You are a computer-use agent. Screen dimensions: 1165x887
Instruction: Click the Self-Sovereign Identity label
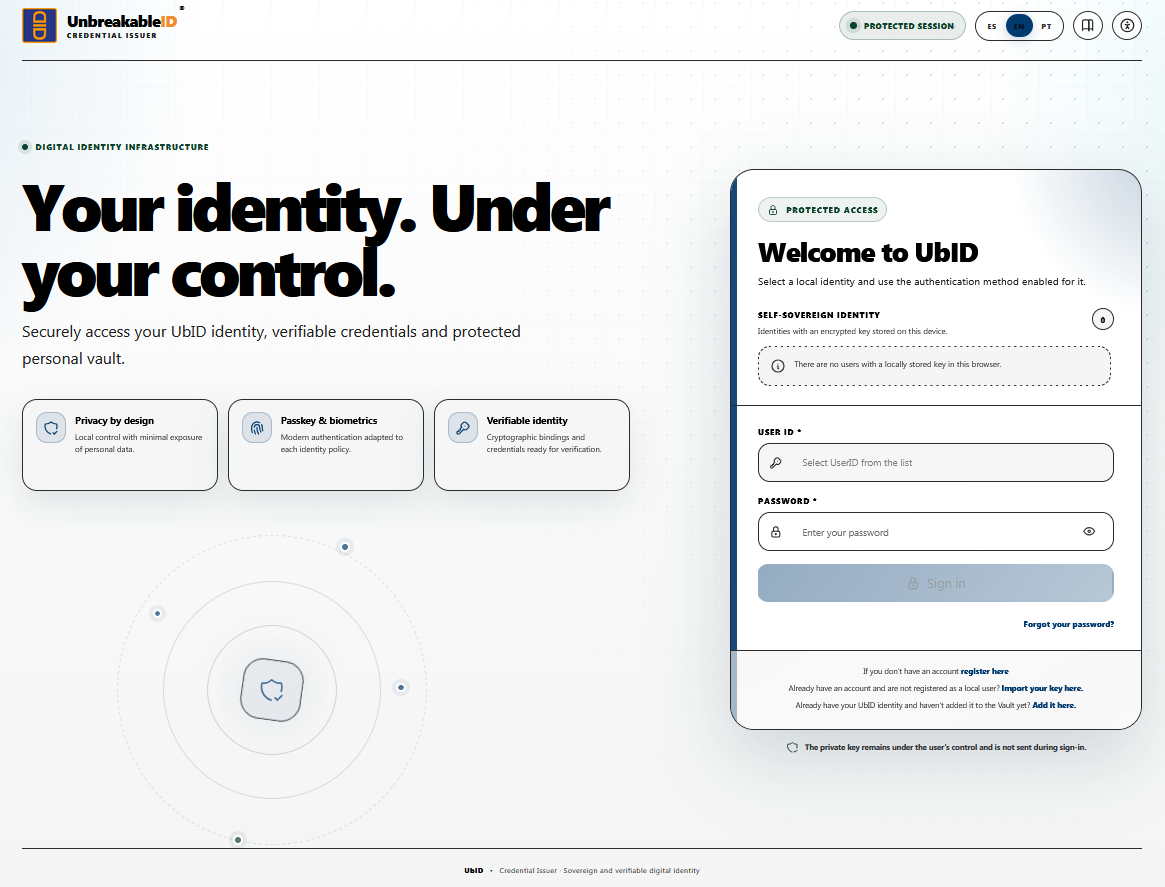819,315
